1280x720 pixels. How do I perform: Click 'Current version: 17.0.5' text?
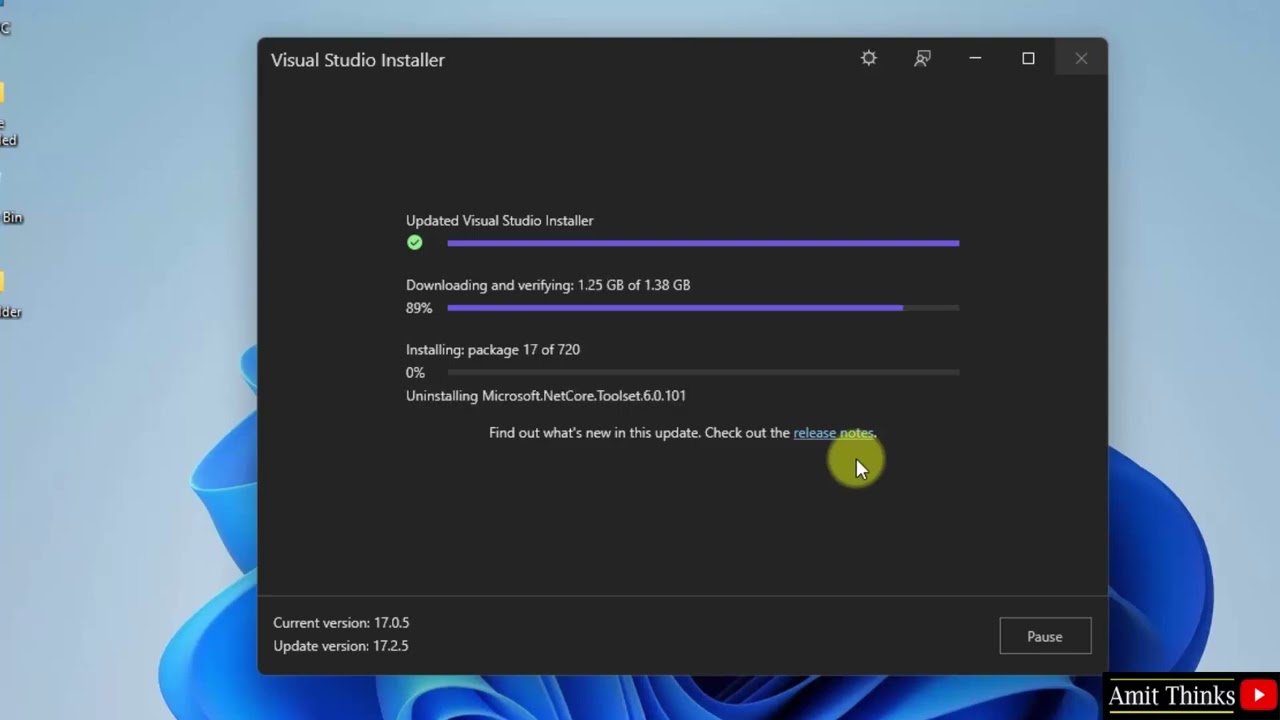[341, 623]
